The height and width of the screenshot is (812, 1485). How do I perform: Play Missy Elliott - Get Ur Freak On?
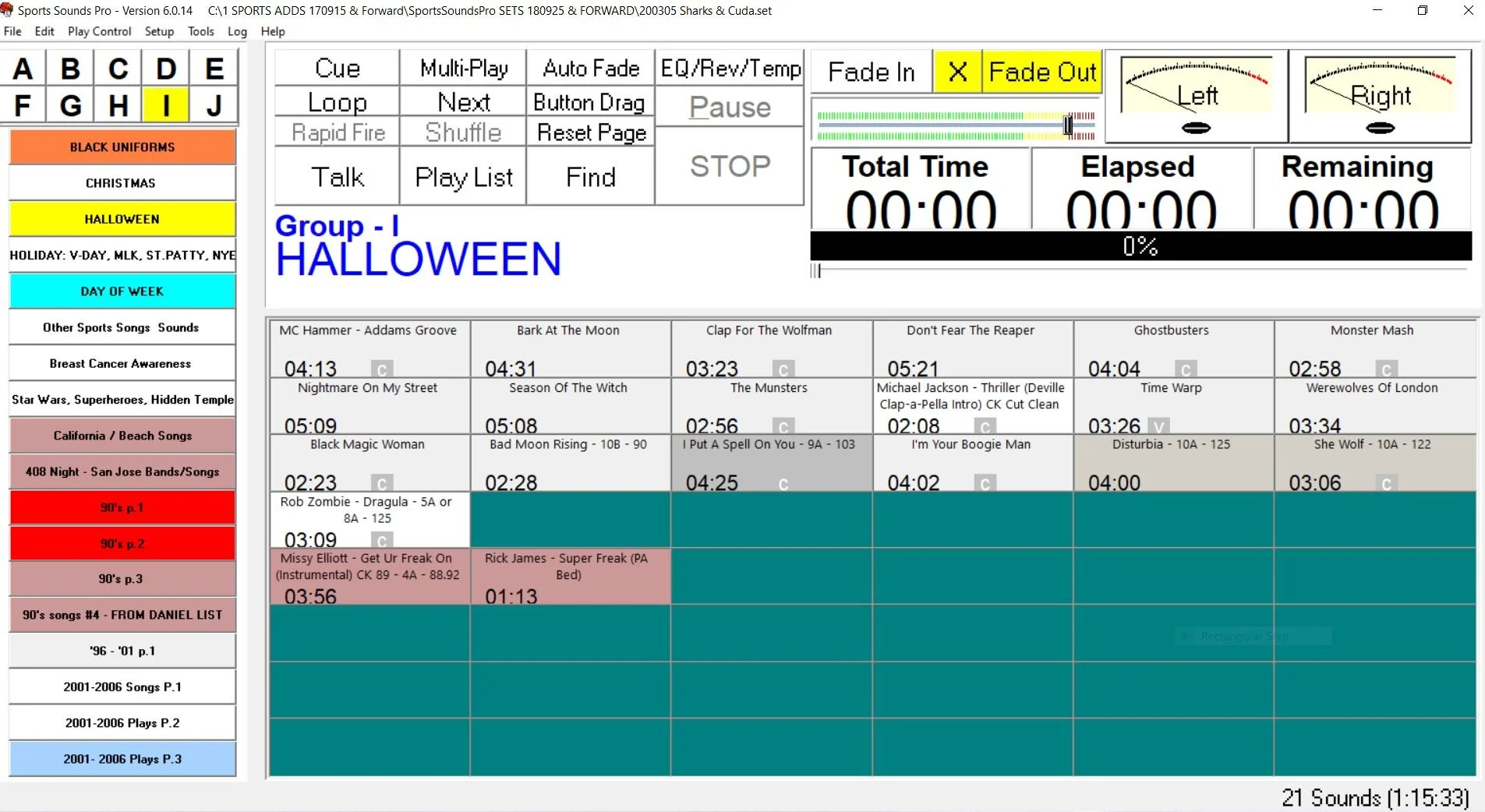369,576
